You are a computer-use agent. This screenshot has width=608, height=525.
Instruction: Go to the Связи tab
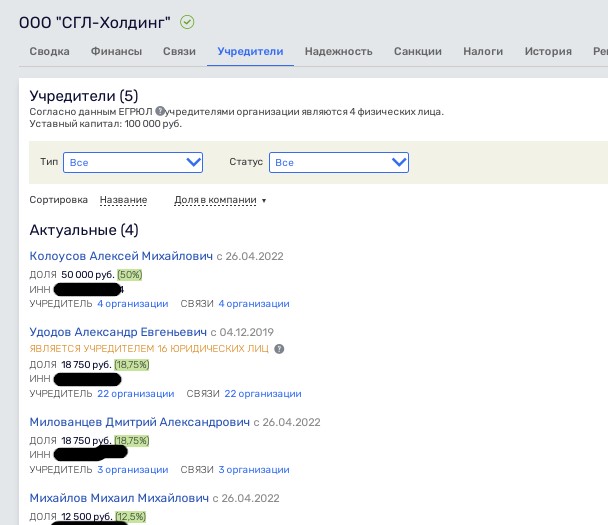pos(179,52)
